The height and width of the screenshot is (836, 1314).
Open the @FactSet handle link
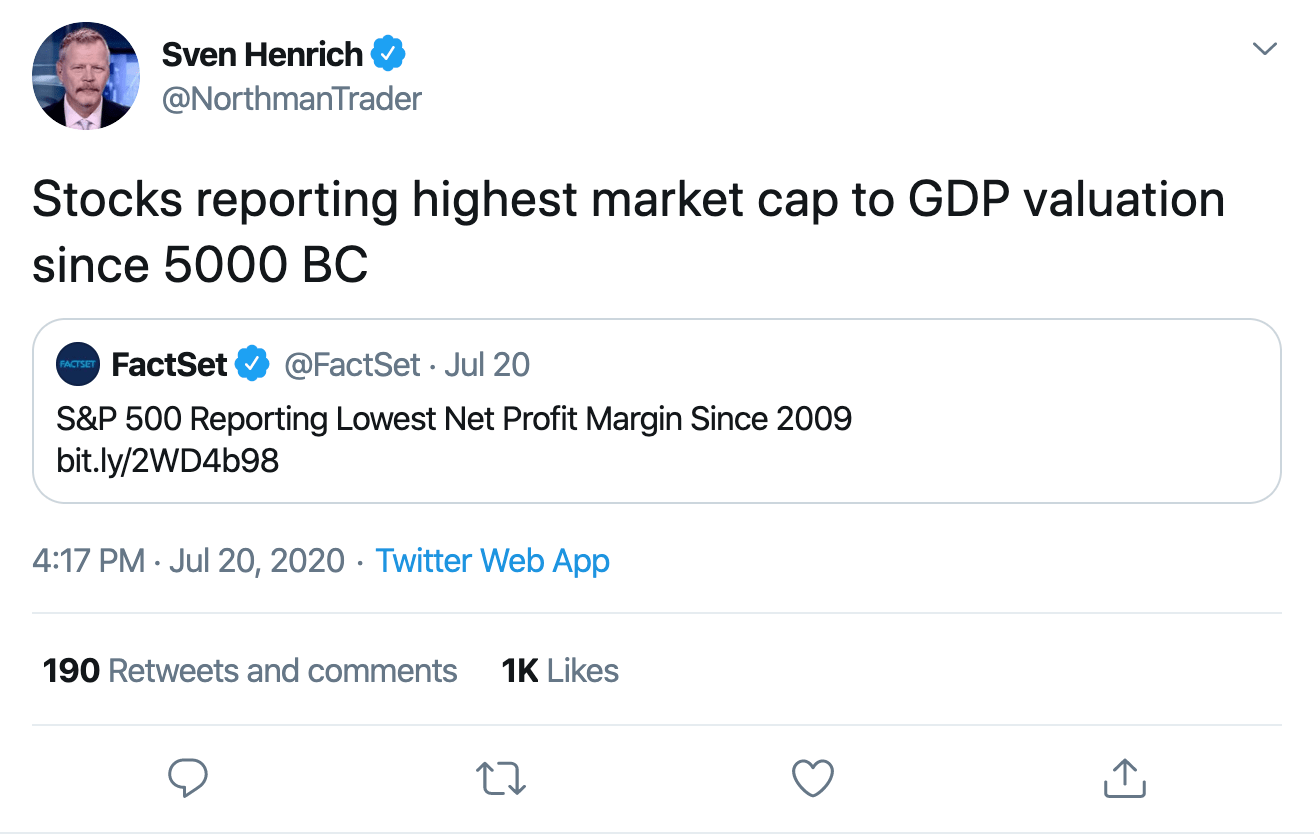[x=353, y=365]
